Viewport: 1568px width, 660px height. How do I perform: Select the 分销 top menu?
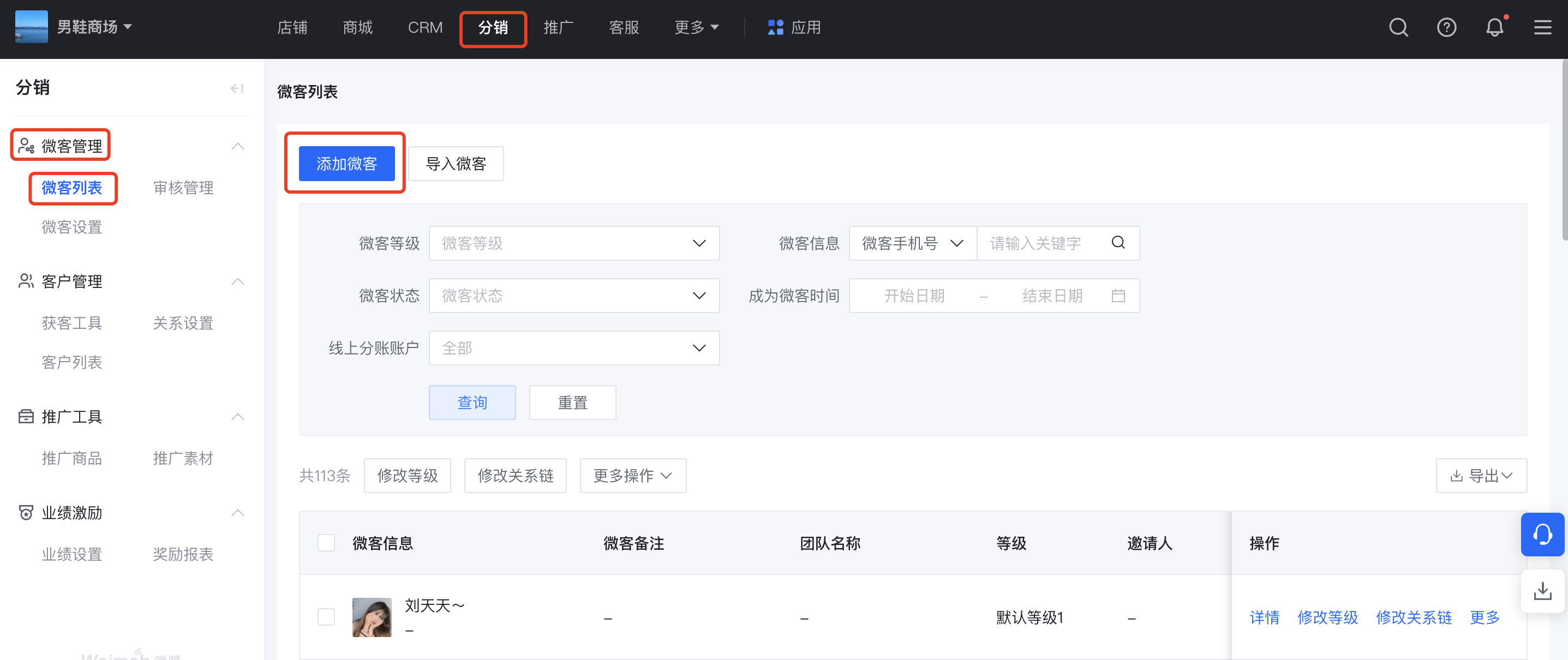tap(493, 27)
